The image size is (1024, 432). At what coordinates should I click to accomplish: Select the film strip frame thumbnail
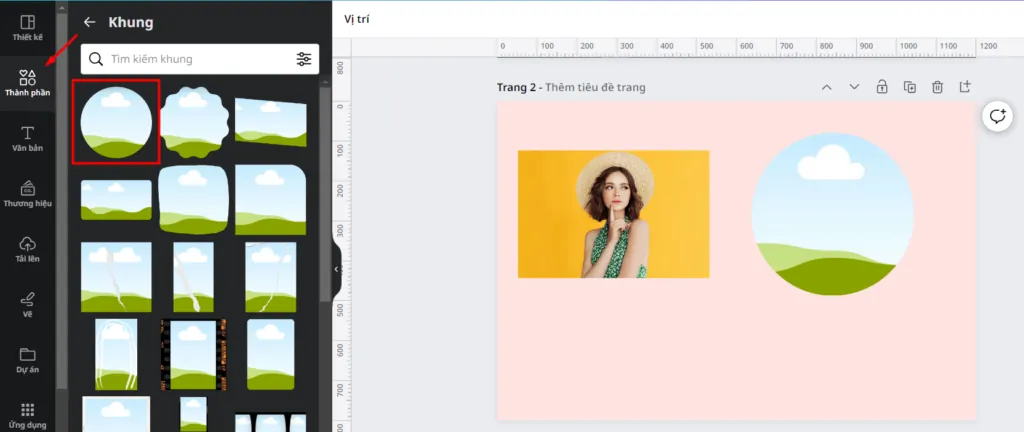[193, 354]
